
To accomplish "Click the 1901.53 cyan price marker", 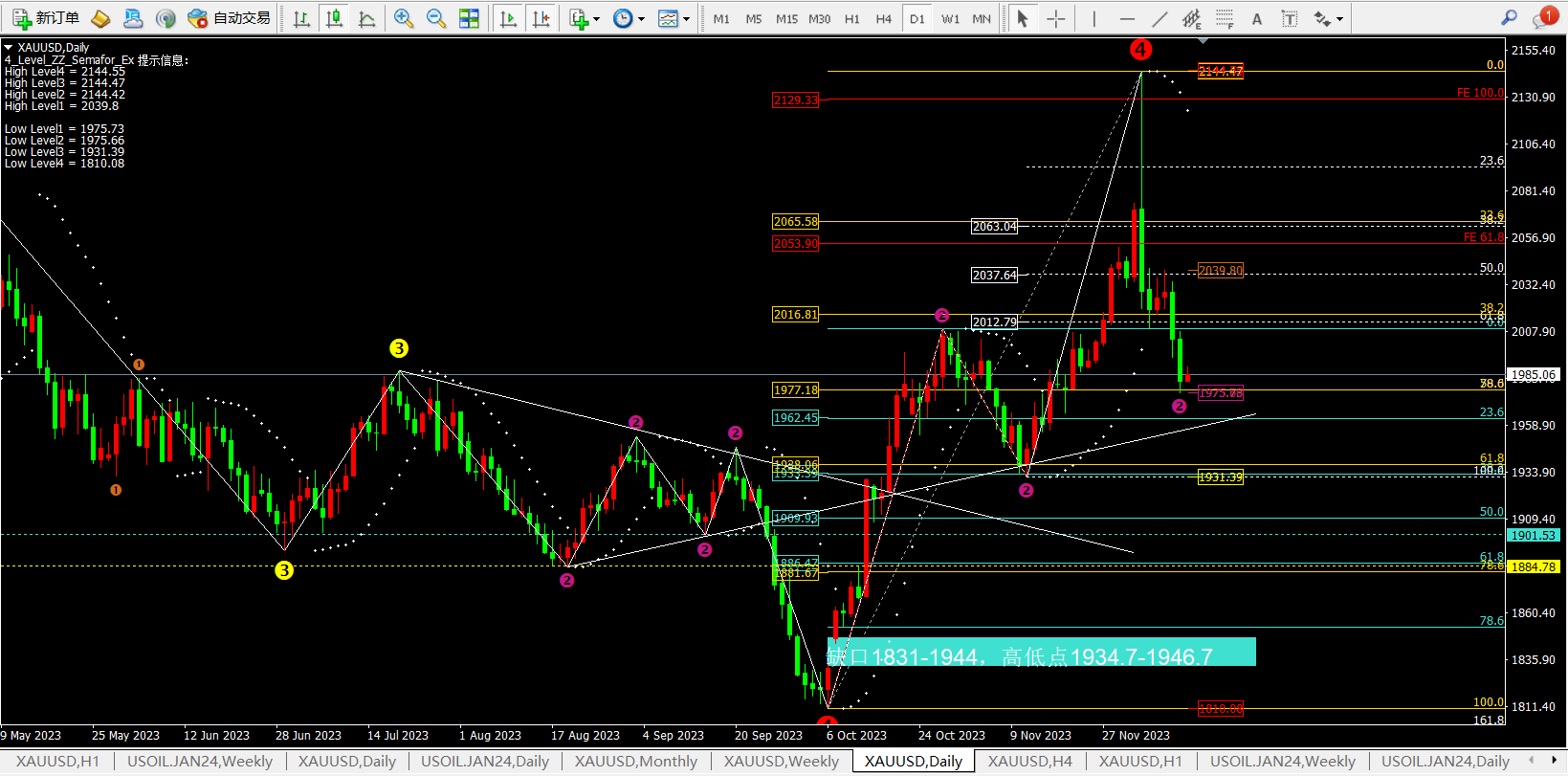I will click(1534, 535).
